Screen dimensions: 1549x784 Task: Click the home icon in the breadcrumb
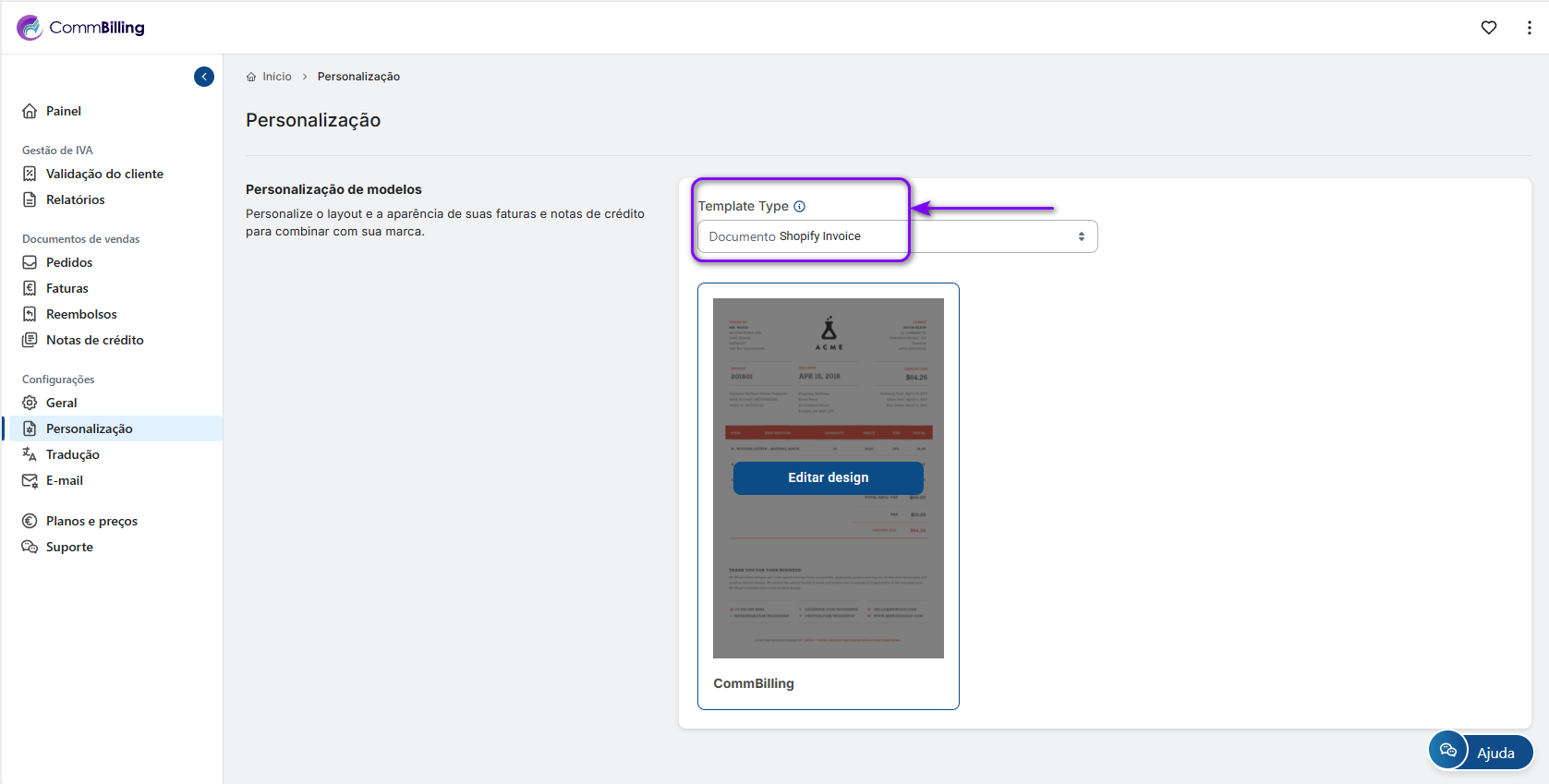tap(251, 77)
